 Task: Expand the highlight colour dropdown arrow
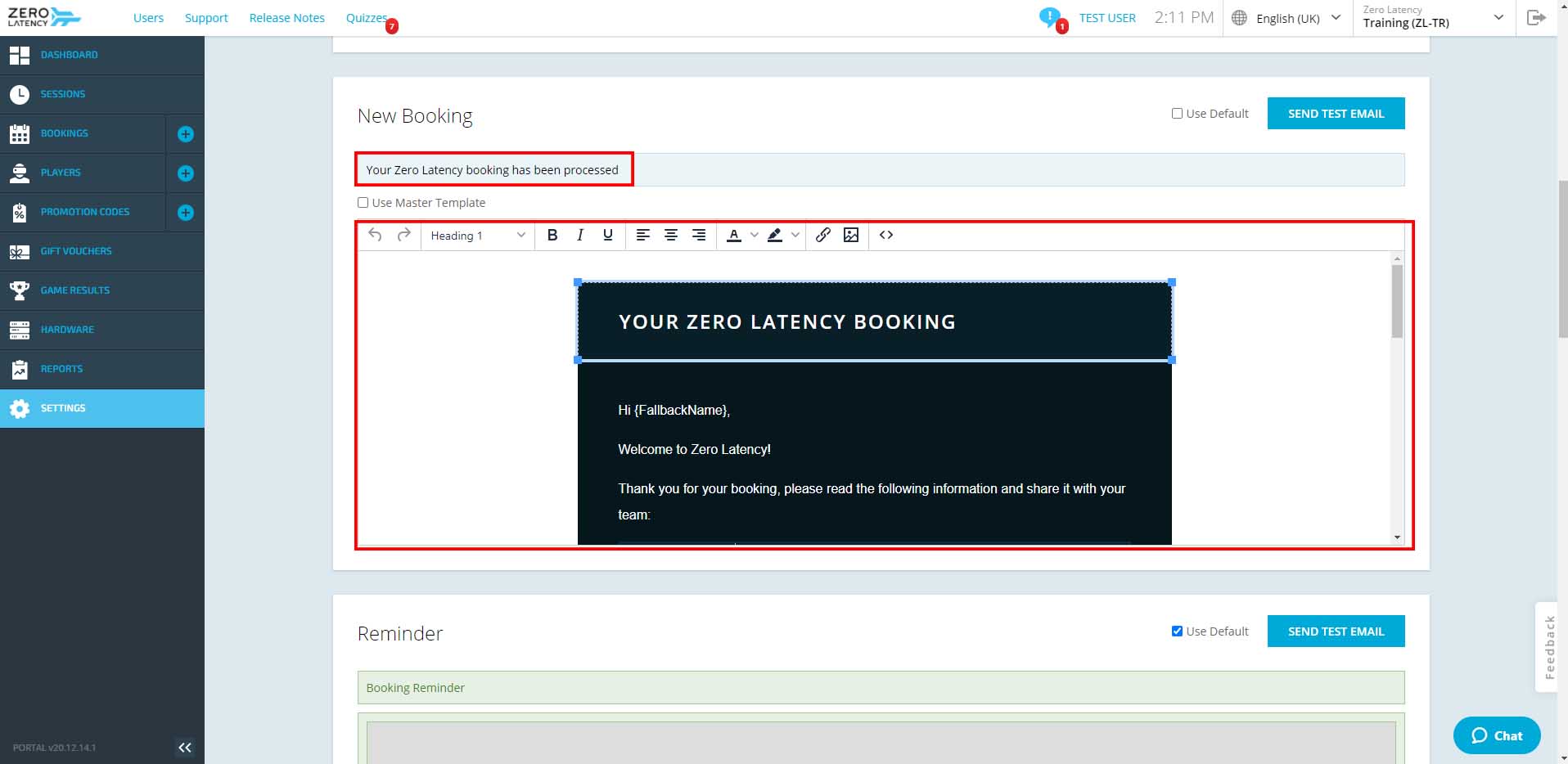[795, 235]
